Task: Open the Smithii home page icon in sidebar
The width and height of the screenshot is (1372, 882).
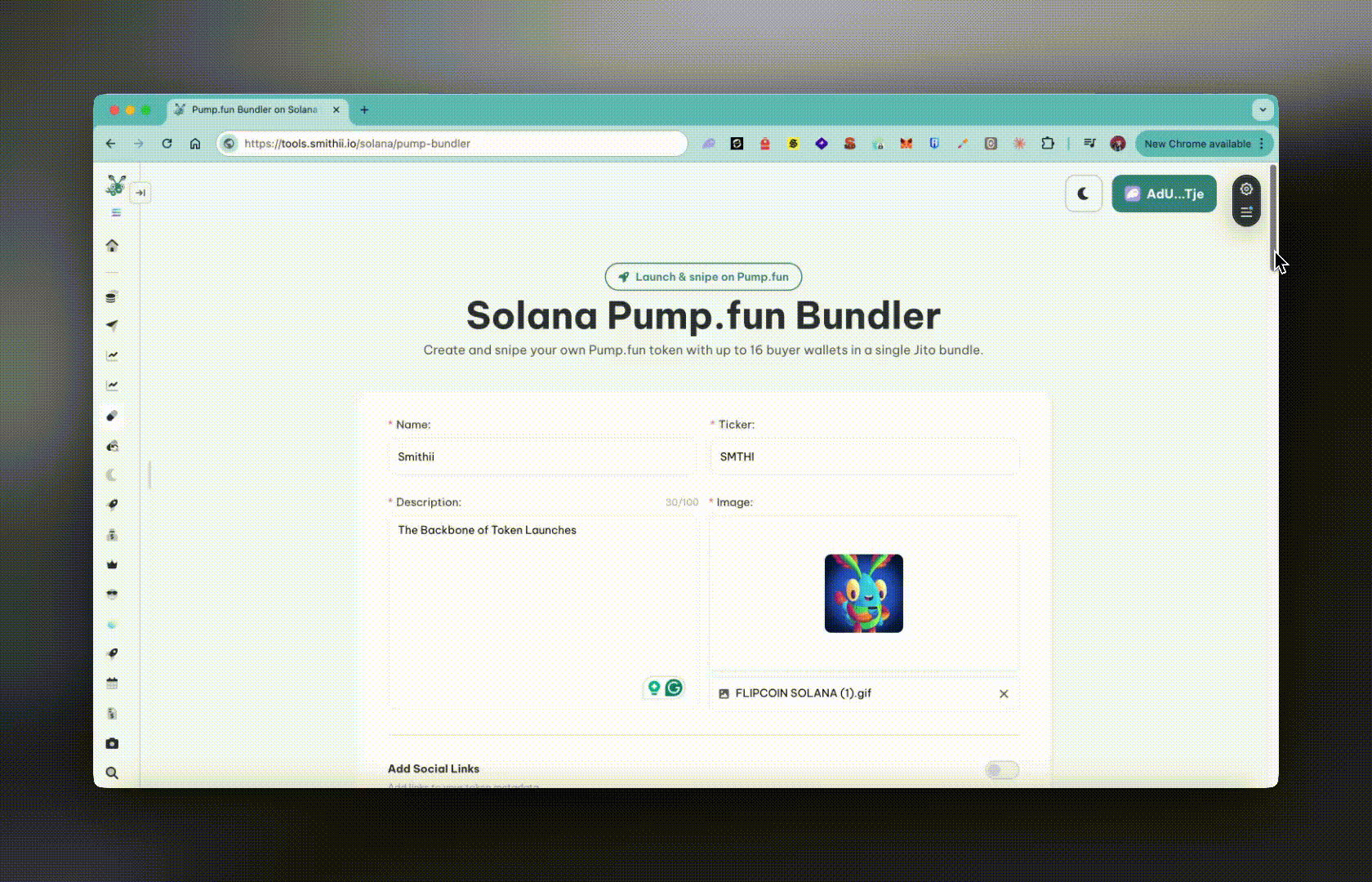Action: tap(112, 245)
